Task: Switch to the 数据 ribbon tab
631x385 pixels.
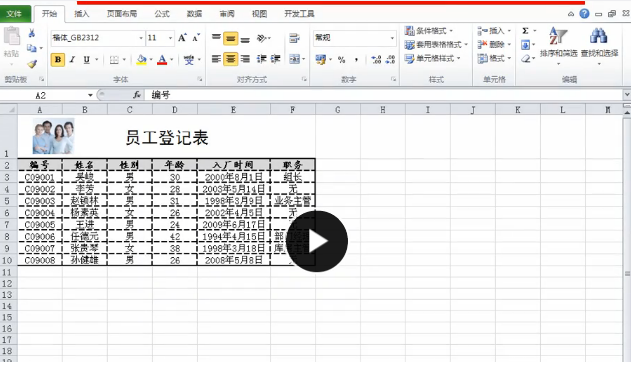Action: point(194,14)
